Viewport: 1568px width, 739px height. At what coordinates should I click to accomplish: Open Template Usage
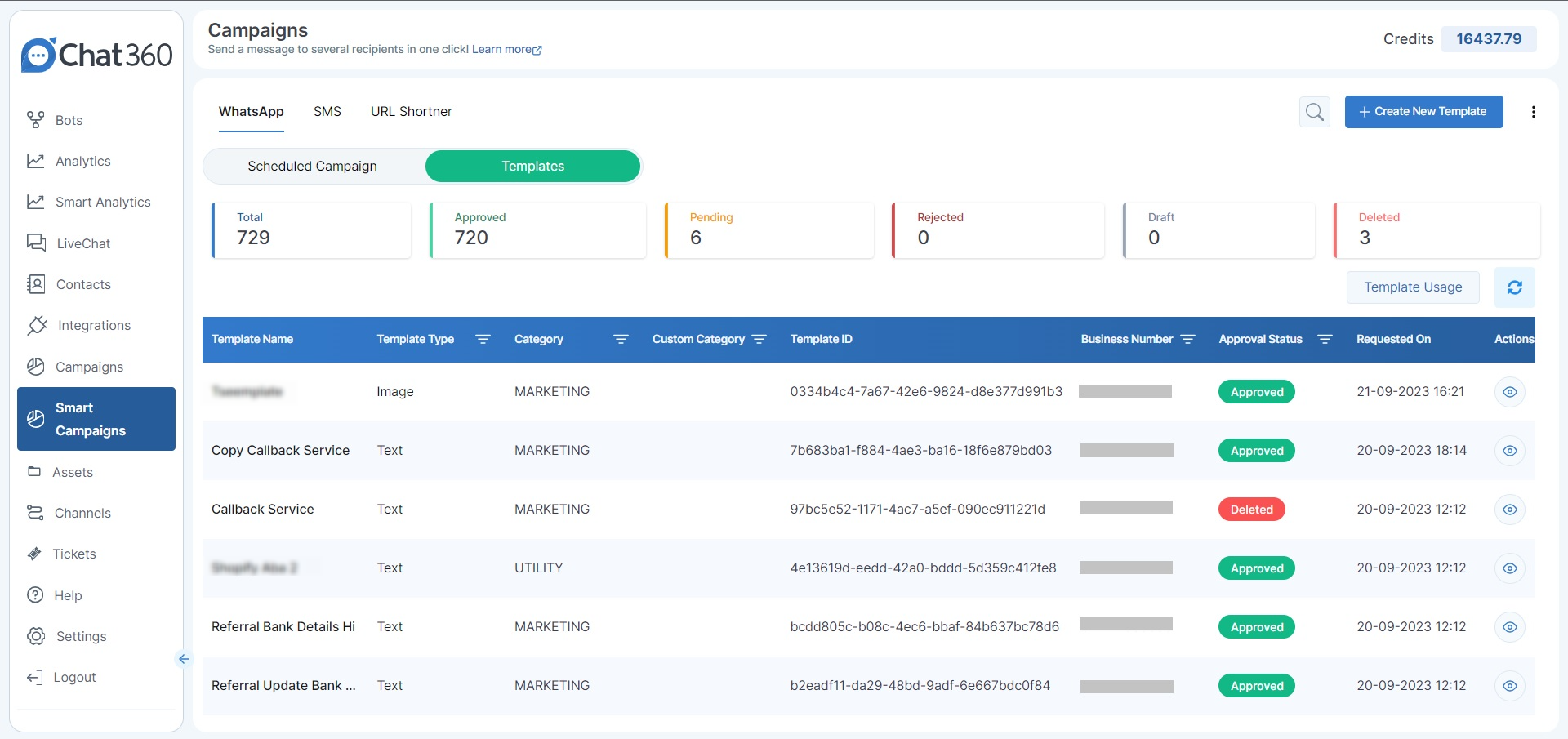tap(1413, 287)
